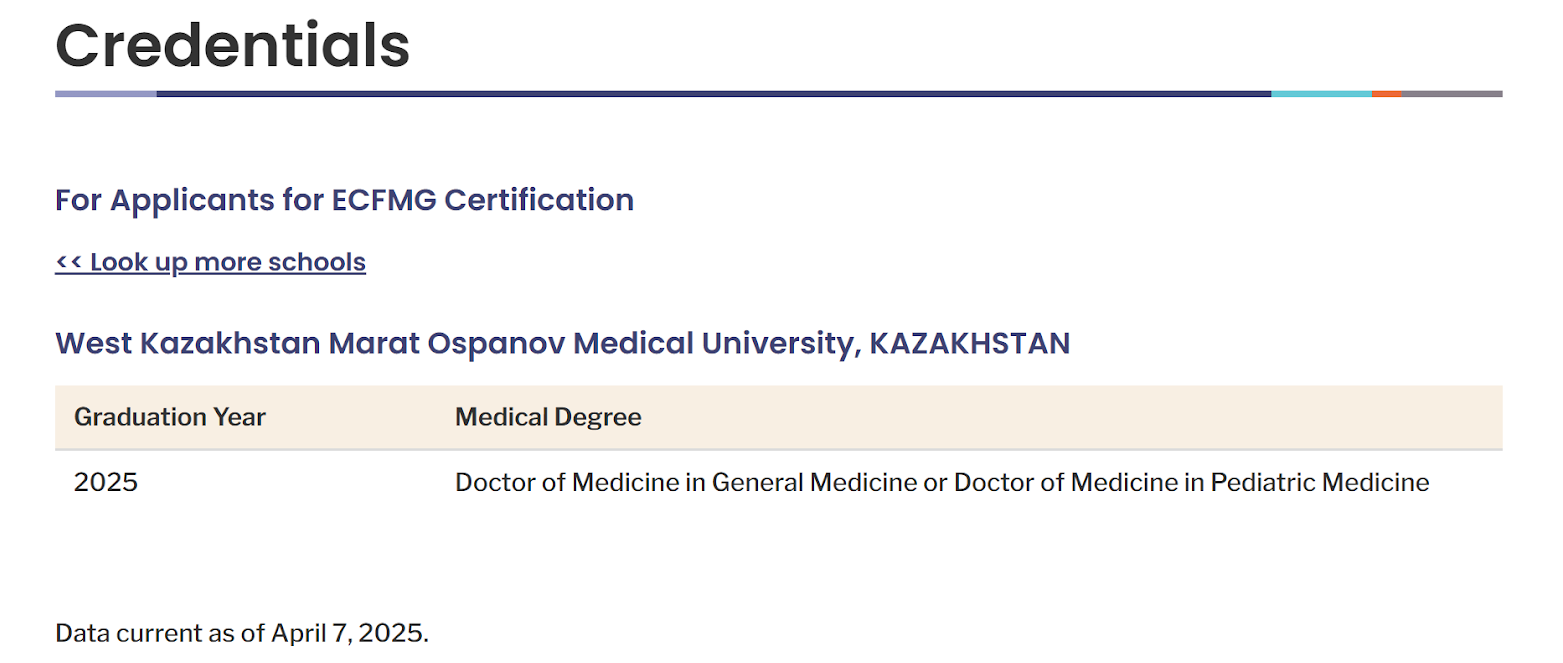The image size is (1563, 663).
Task: Click 'General Medicine' in the degree text
Action: (x=813, y=483)
